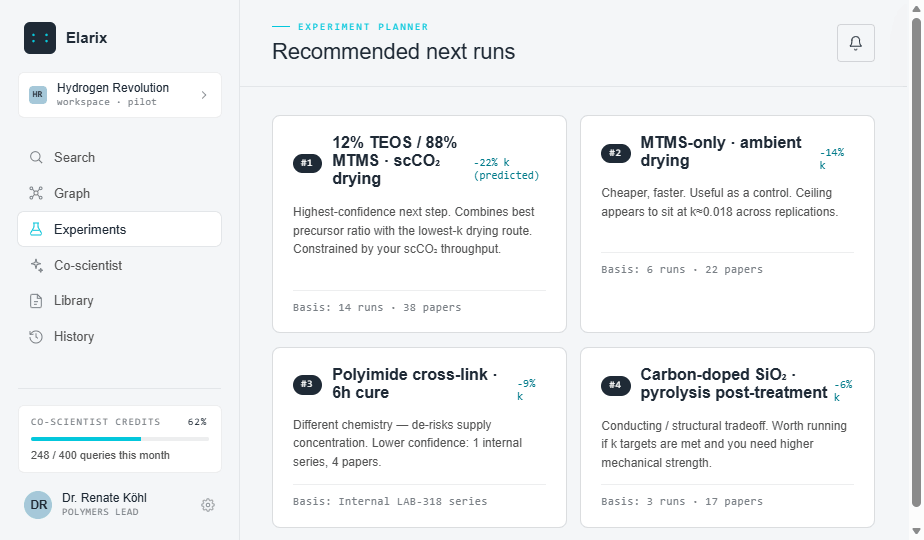This screenshot has width=924, height=540.
Task: Select the Experiments nav item
Action: [120, 229]
